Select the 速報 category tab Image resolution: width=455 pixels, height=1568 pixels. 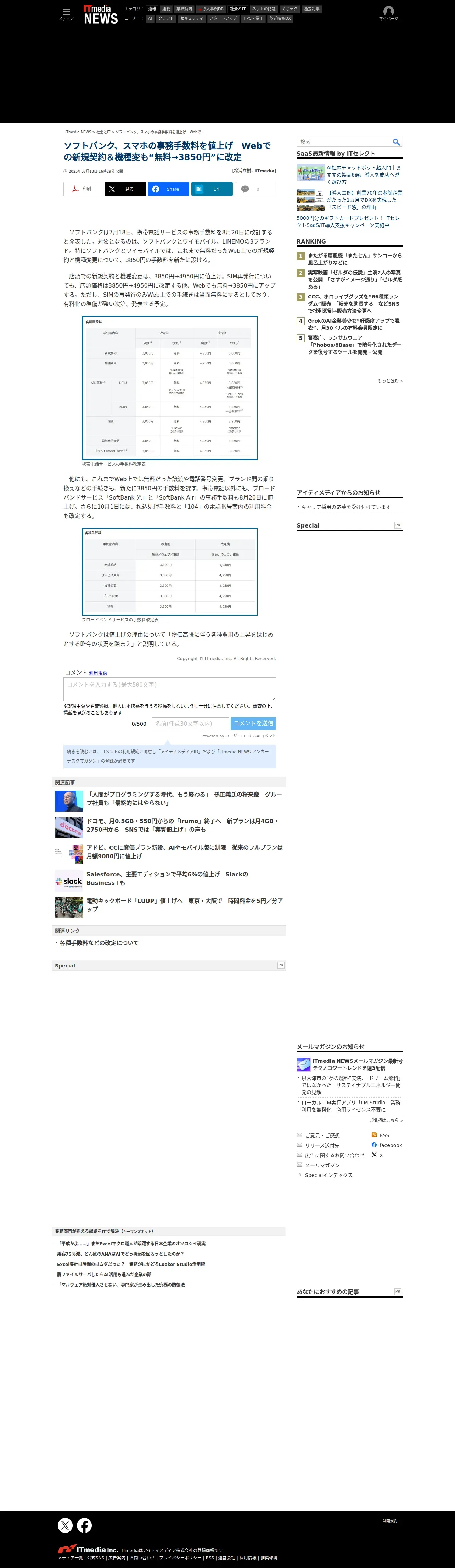(x=152, y=9)
